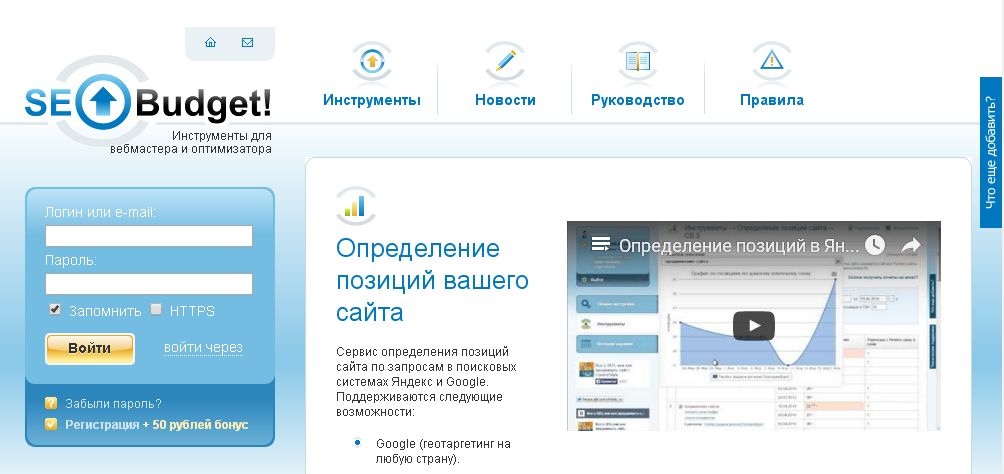Viewport: 1004px width, 474px height.
Task: Click the warning triangle icon above Правила
Action: [x=772, y=61]
